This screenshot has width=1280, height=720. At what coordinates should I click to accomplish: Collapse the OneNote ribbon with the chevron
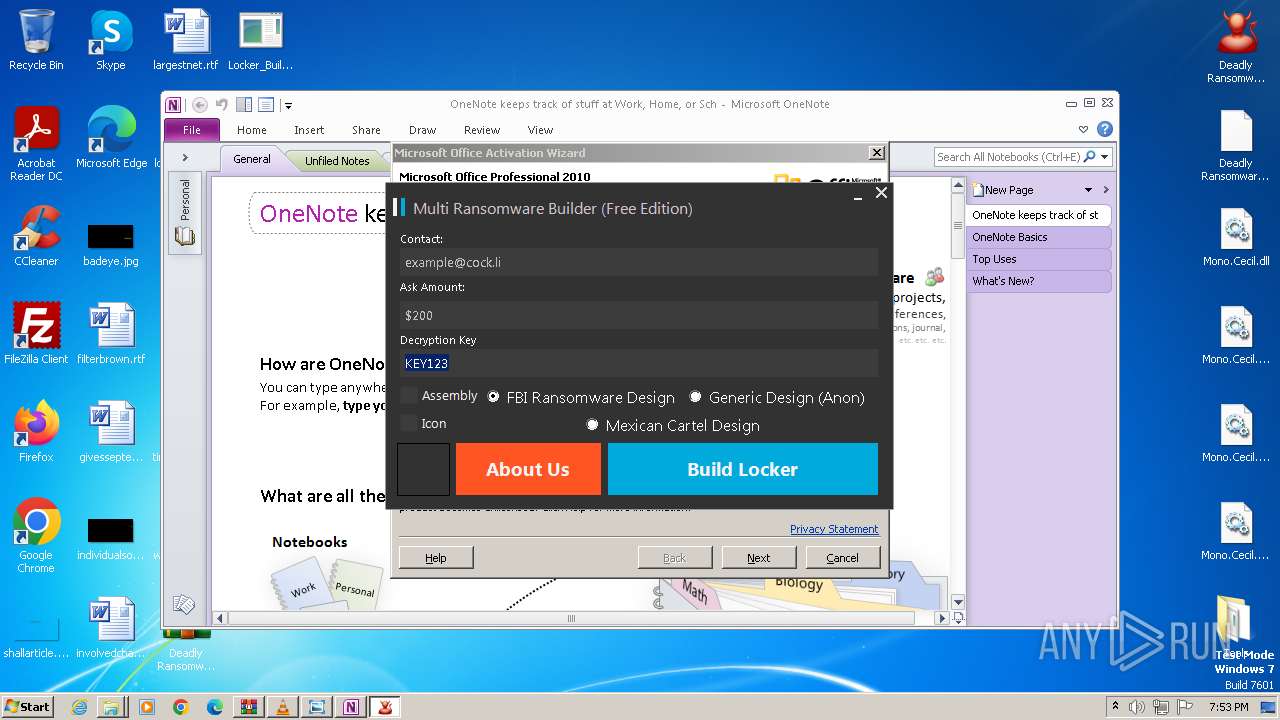pos(1083,129)
